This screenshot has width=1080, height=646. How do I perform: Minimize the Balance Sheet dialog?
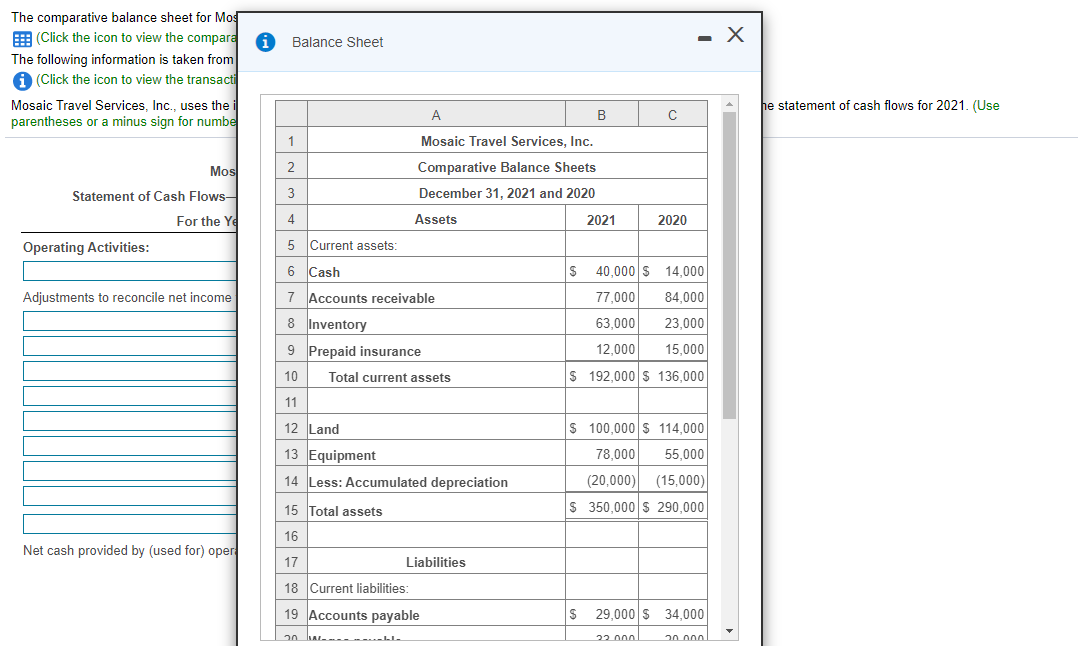click(x=704, y=39)
